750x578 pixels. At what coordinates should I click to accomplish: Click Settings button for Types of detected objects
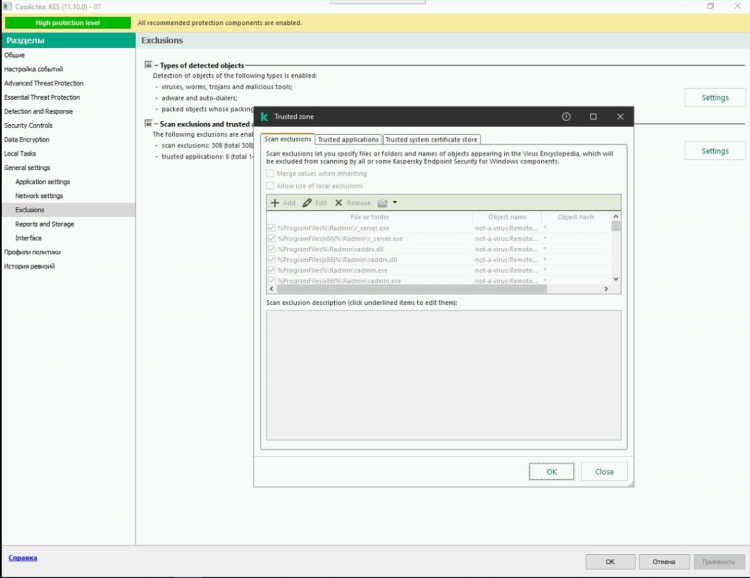(x=715, y=98)
